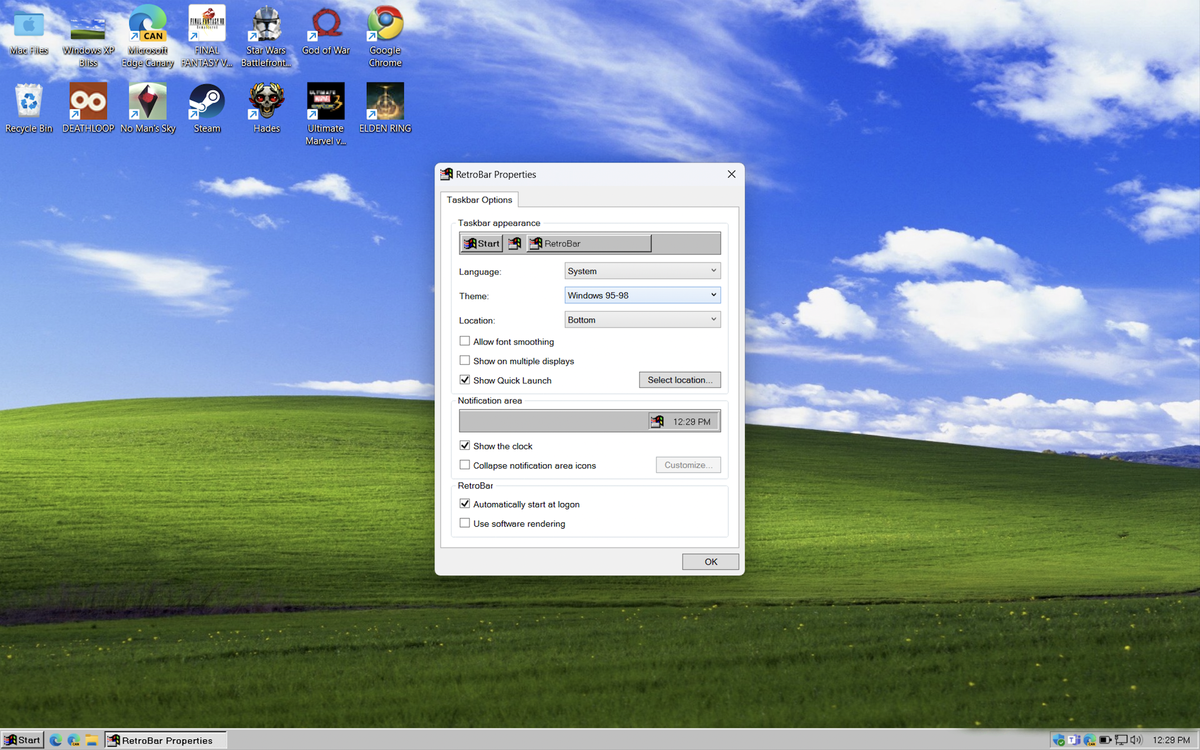Open Windows Security from the system tray
The width and height of the screenshot is (1200, 750).
click(1059, 740)
